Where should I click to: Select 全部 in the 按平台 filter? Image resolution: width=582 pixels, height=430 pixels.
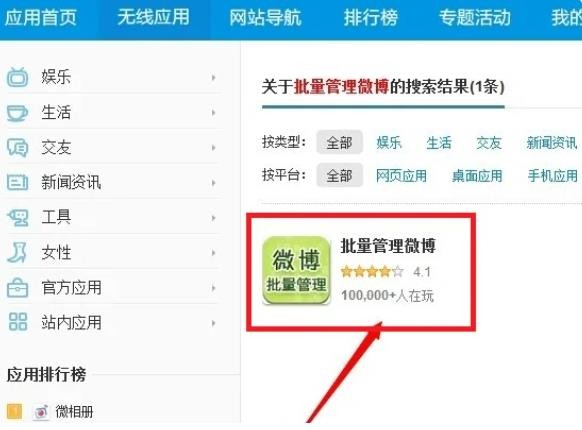339,175
